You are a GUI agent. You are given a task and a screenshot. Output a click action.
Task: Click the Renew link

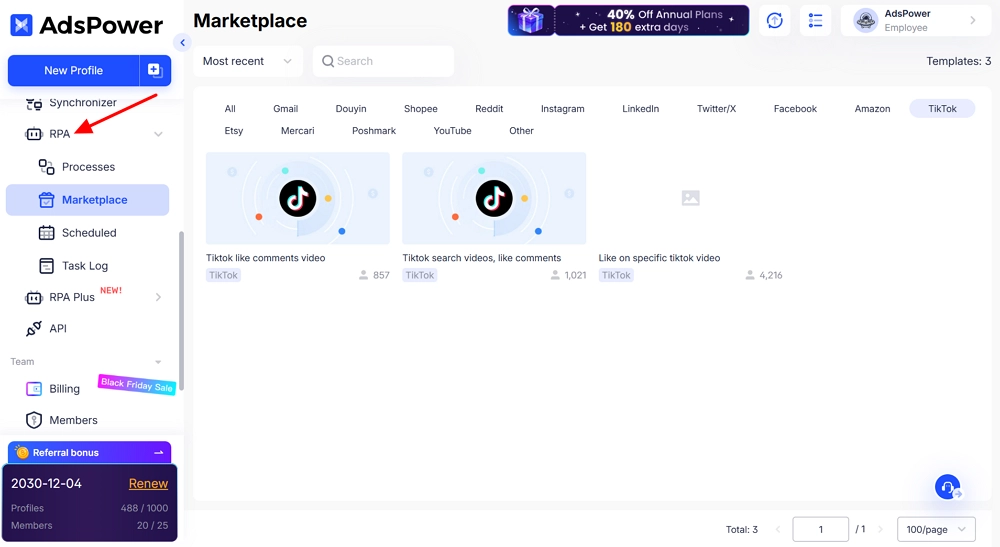tap(149, 484)
